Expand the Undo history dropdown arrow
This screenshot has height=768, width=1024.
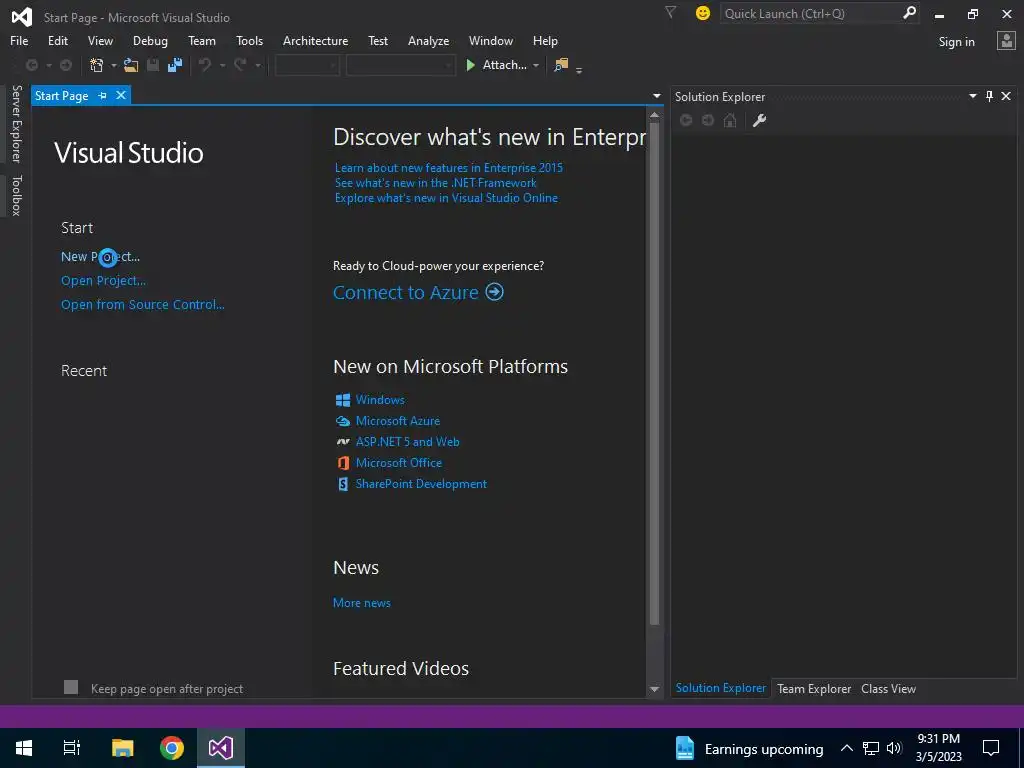pos(222,65)
